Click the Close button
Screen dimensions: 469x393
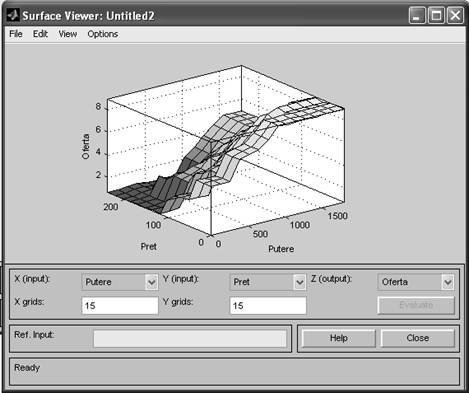click(x=418, y=338)
